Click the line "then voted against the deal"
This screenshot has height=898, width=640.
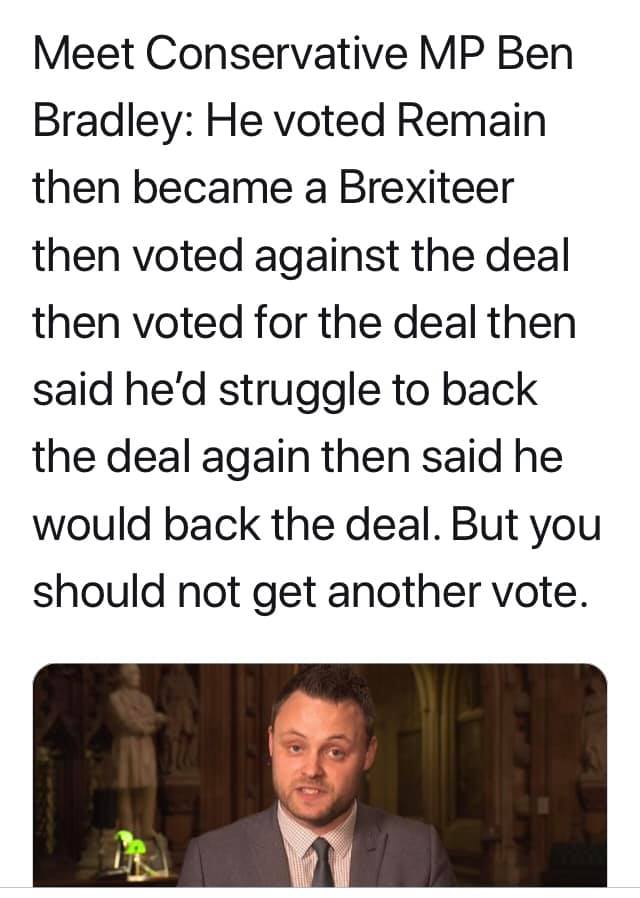(x=300, y=255)
